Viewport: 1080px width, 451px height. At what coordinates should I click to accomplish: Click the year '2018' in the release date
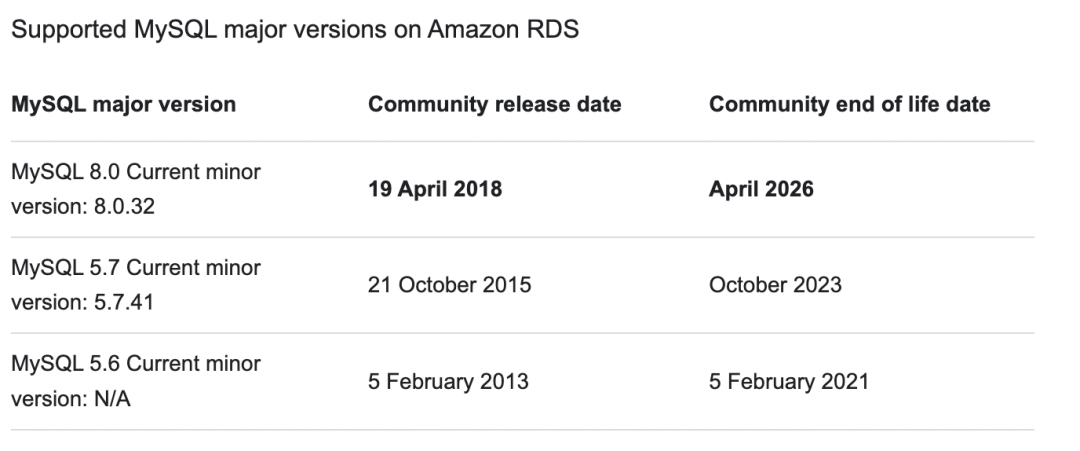[480, 189]
